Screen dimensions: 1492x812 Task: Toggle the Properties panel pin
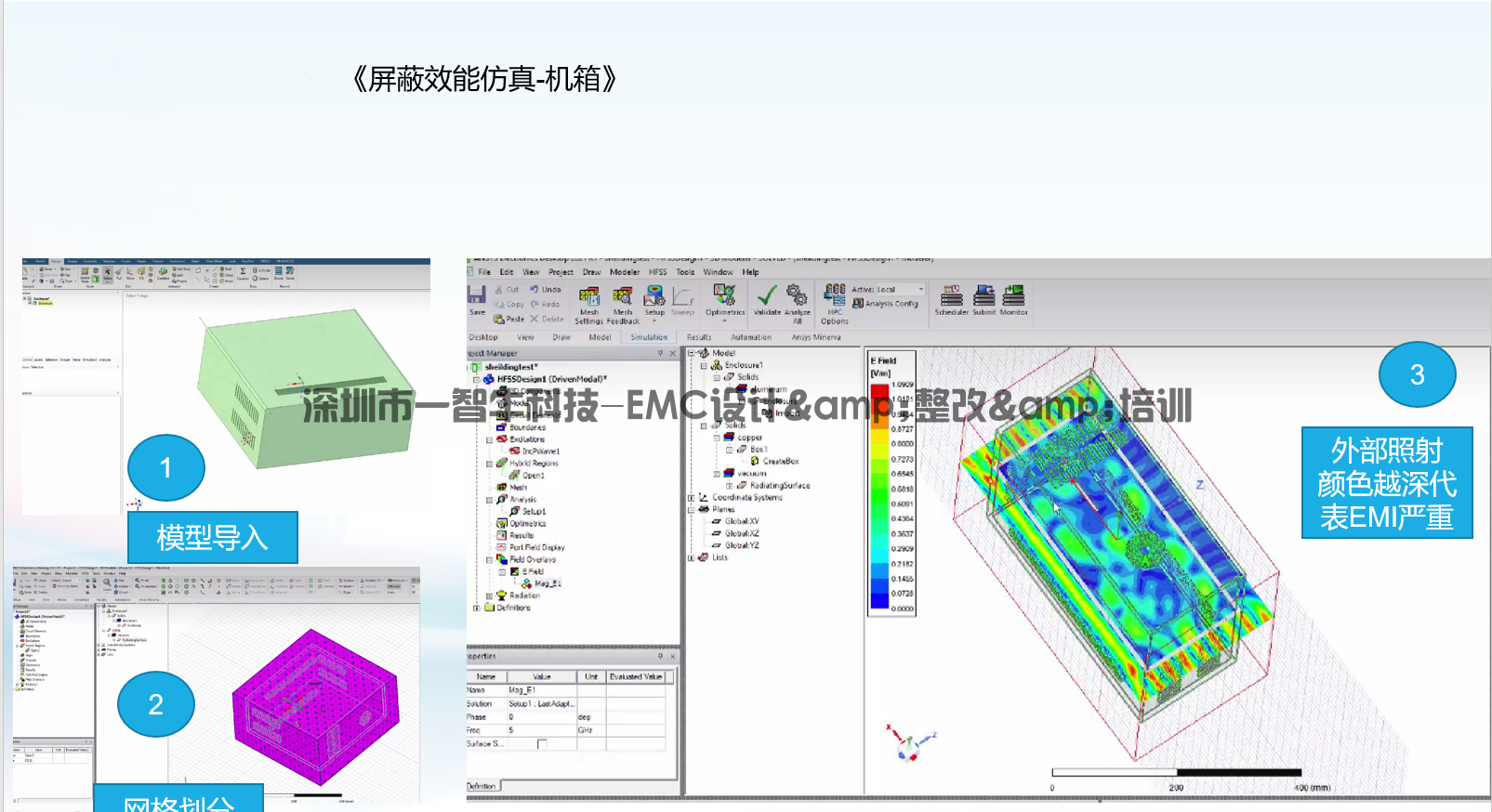[661, 657]
